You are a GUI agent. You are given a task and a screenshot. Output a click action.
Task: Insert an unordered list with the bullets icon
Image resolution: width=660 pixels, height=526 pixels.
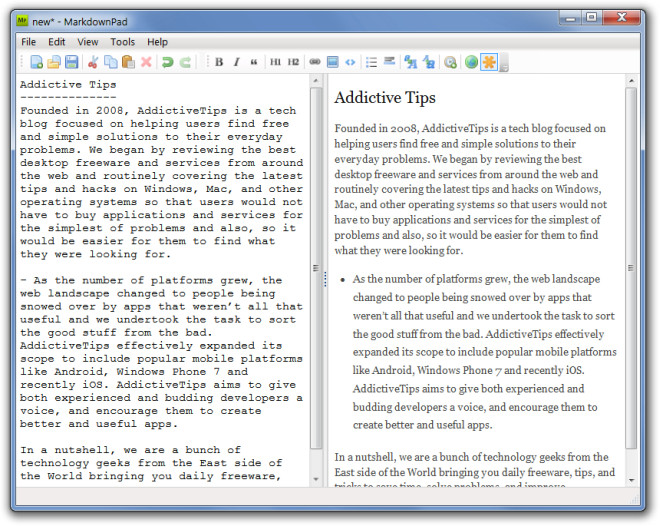371,62
